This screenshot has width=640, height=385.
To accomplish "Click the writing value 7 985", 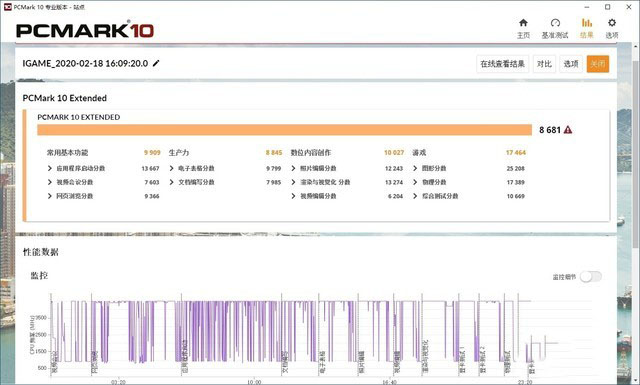I will [273, 182].
